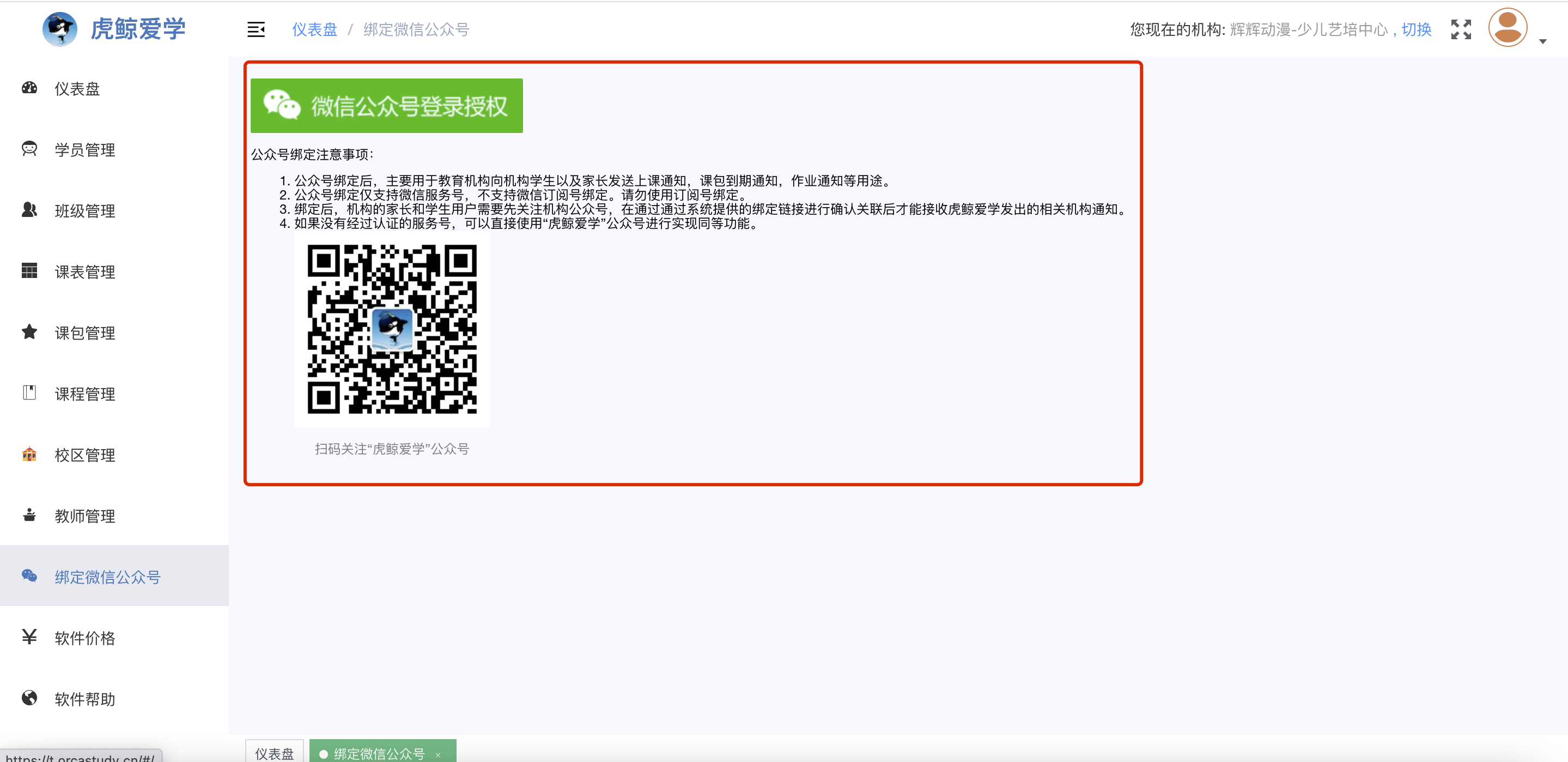Click the 绑定微信公众号 breadcrumb text
This screenshot has height=762, width=1568.
(x=416, y=29)
